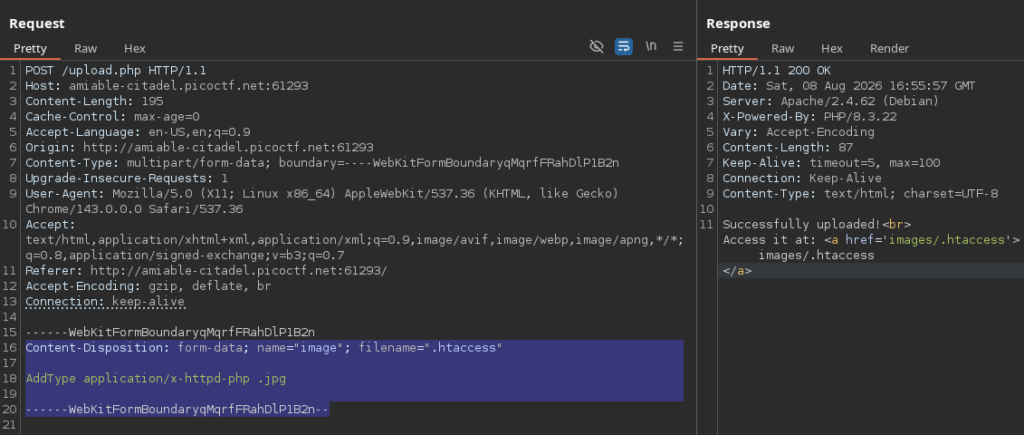Toggle hide non-printable characters eye icon
Screen dimensions: 1024x435
tap(596, 47)
